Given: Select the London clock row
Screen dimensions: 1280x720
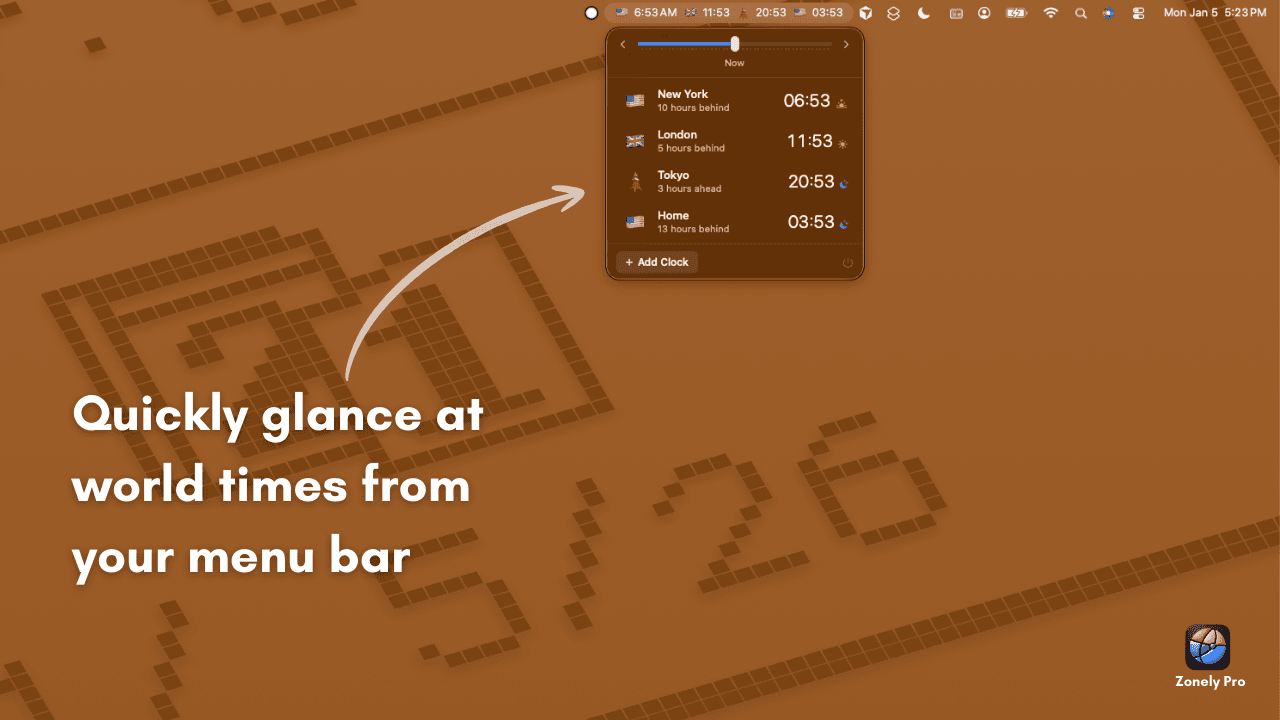Looking at the screenshot, I should pyautogui.click(x=735, y=141).
